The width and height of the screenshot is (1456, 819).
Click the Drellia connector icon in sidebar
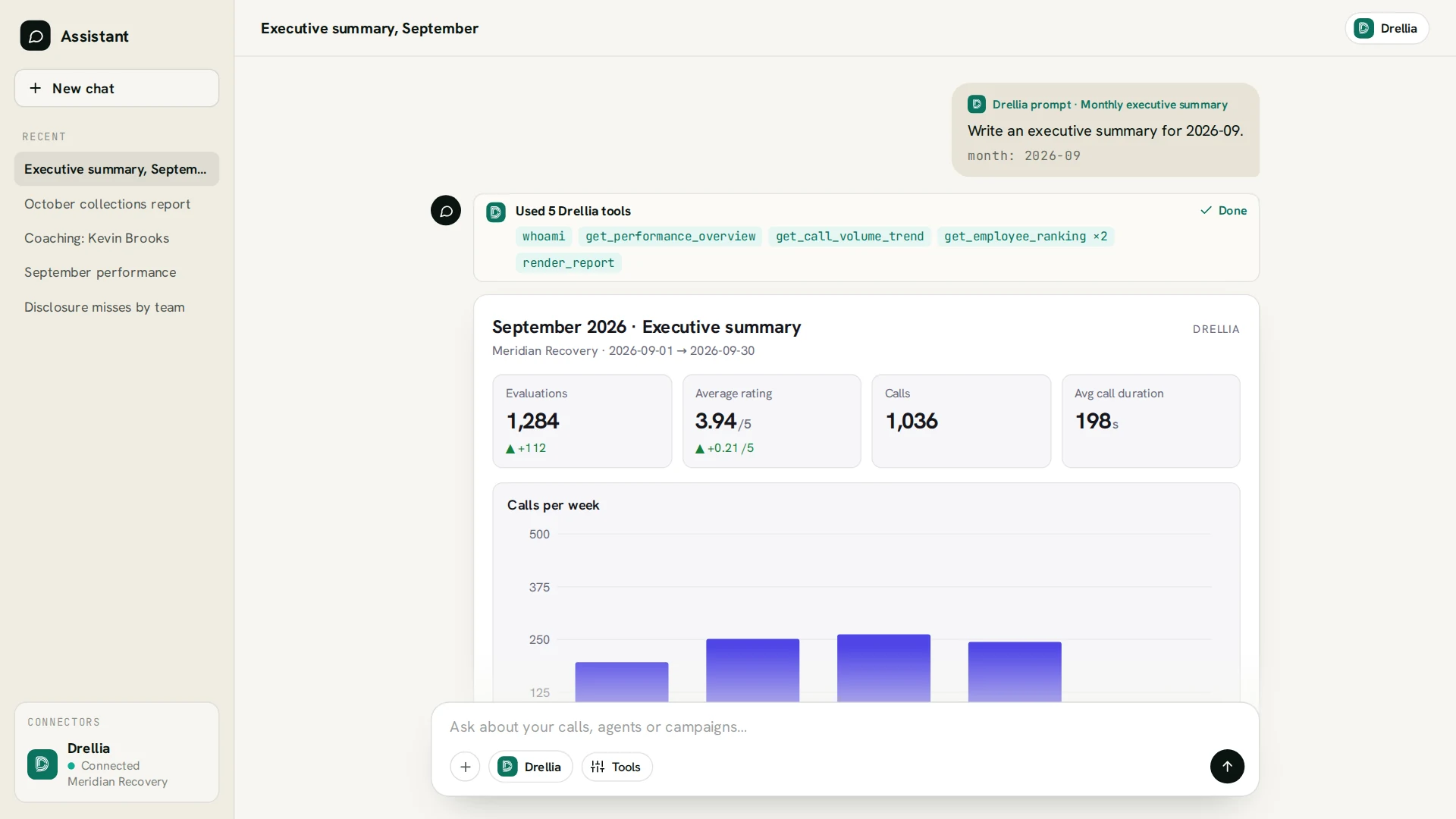pos(42,764)
